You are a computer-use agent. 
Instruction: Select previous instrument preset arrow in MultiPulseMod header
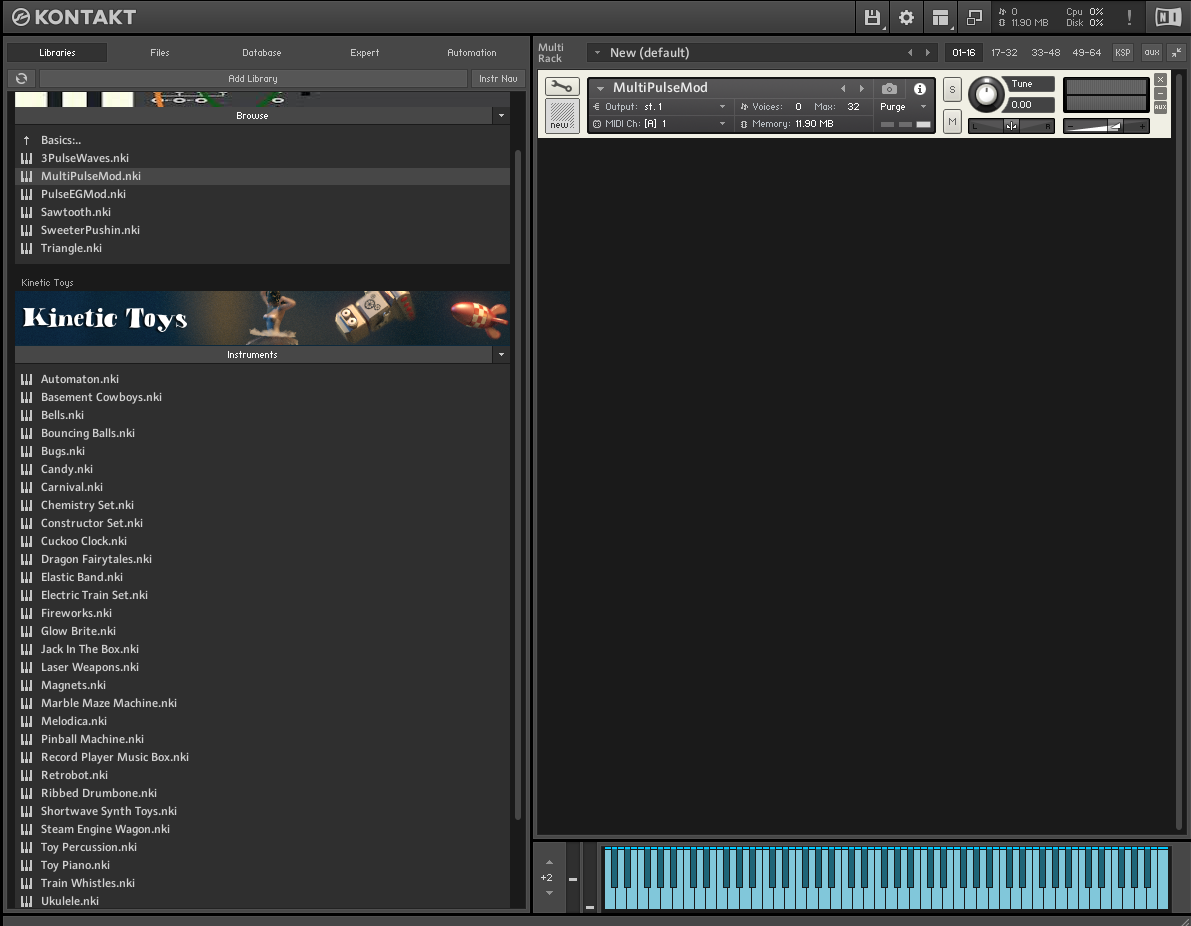(x=843, y=88)
